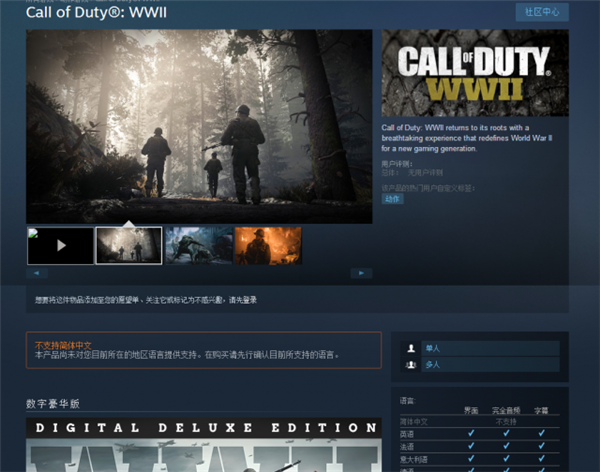This screenshot has width=600, height=472.
Task: Select the forest soldiers screenshot thumbnail
Action: [x=129, y=245]
